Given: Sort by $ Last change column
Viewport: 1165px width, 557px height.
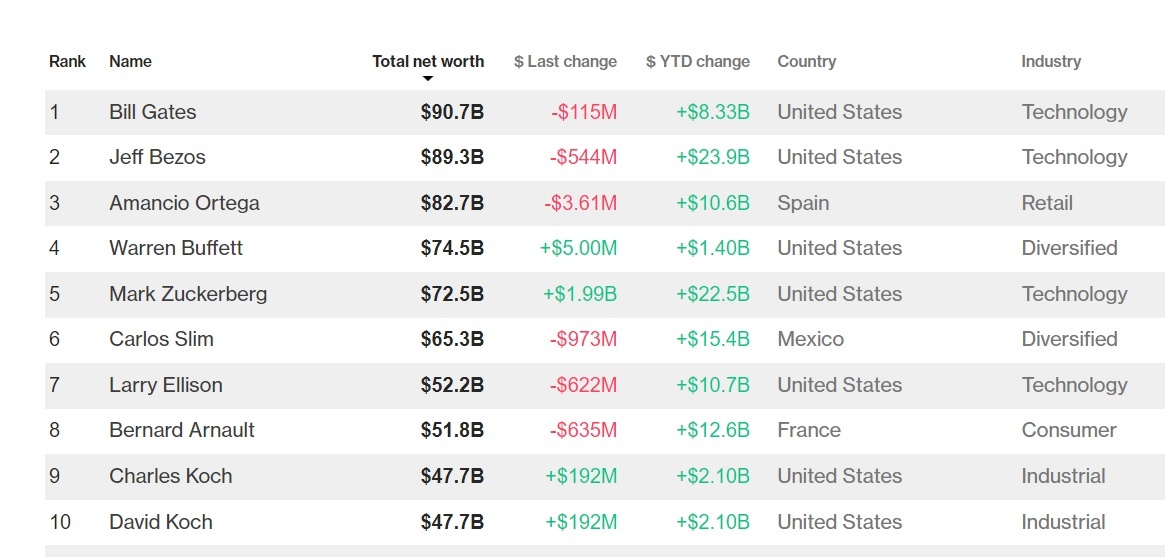Looking at the screenshot, I should click(x=565, y=61).
